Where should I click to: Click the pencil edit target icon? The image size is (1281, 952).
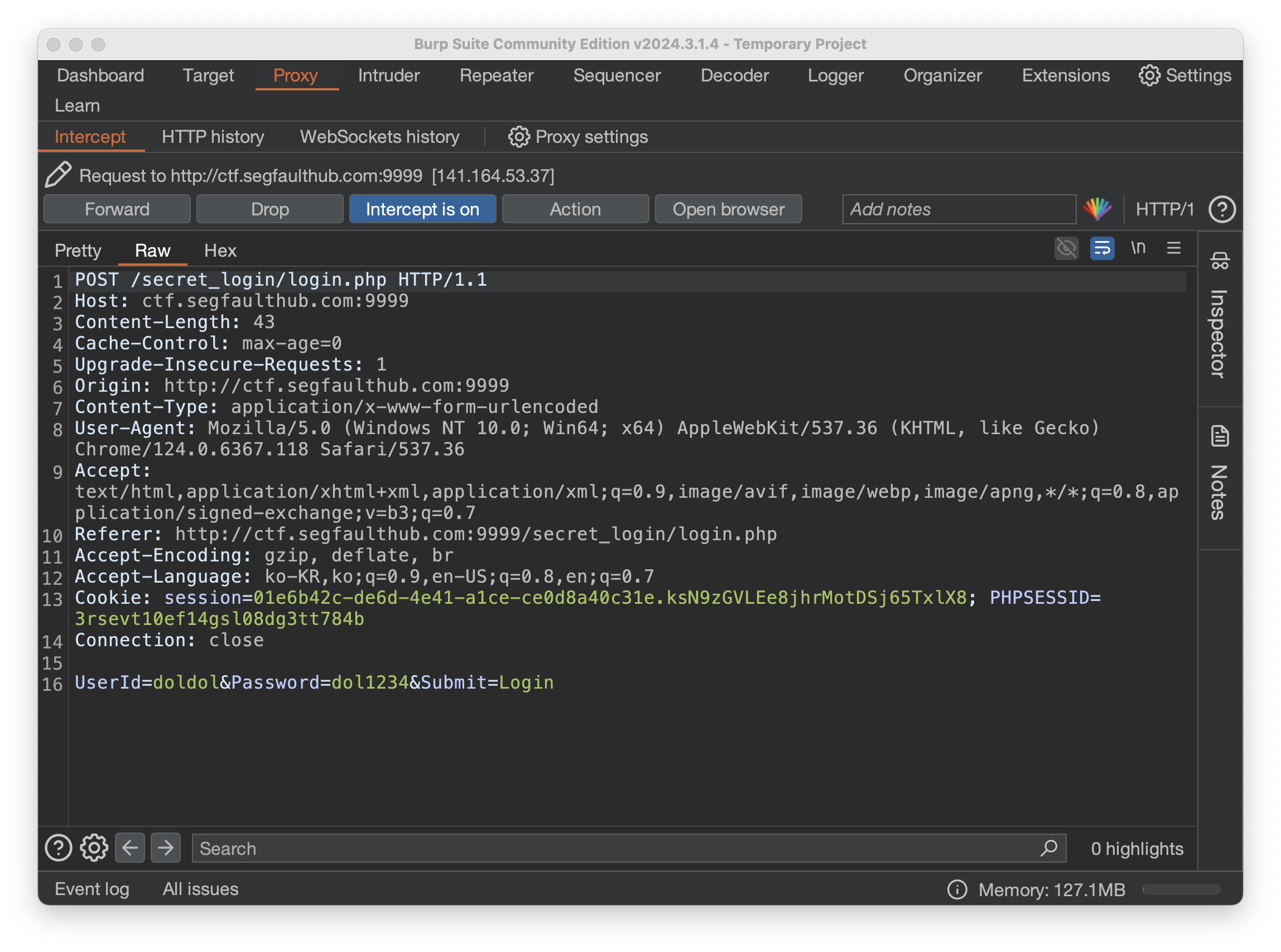[57, 175]
